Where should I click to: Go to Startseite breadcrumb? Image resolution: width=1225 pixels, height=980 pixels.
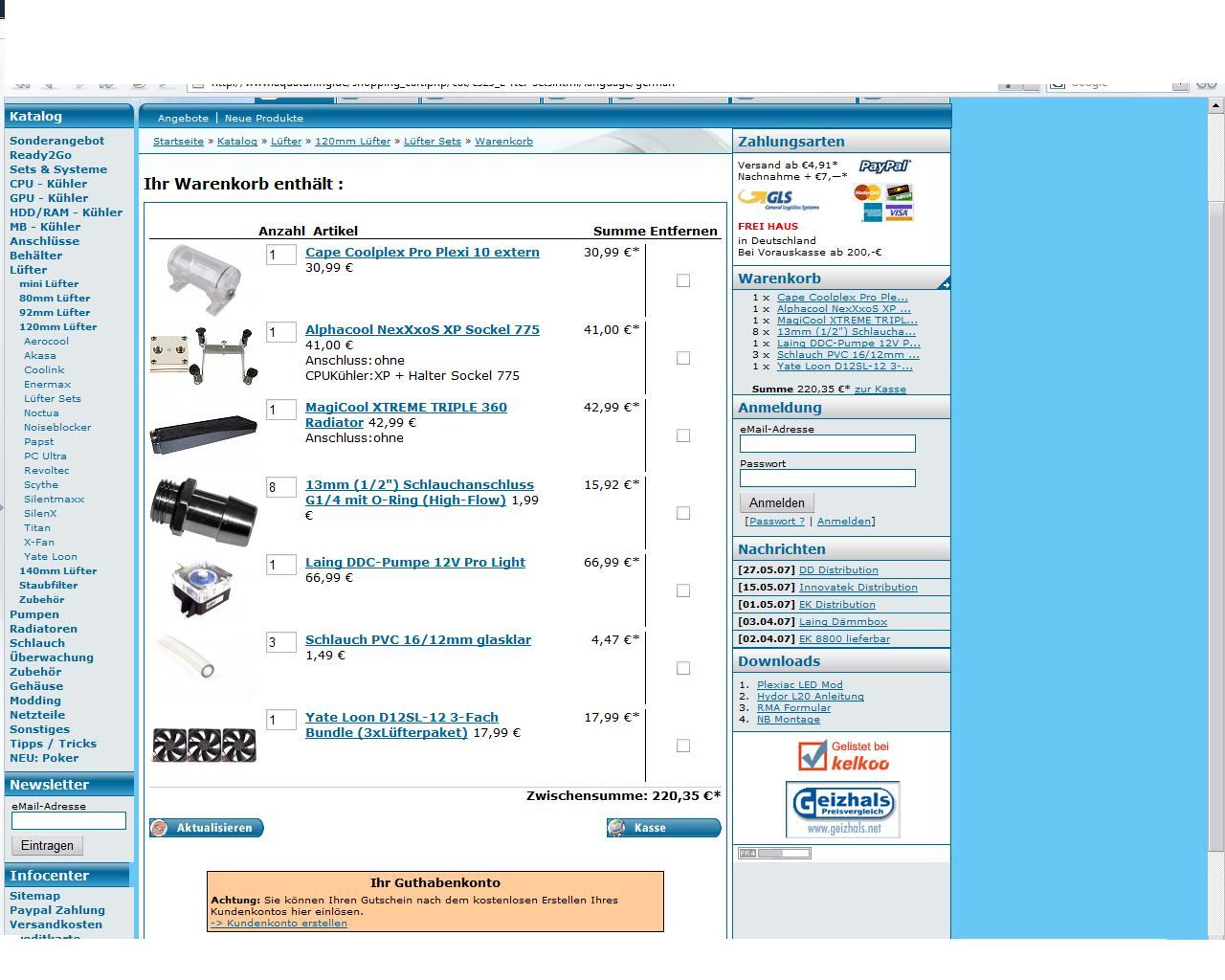tap(178, 142)
